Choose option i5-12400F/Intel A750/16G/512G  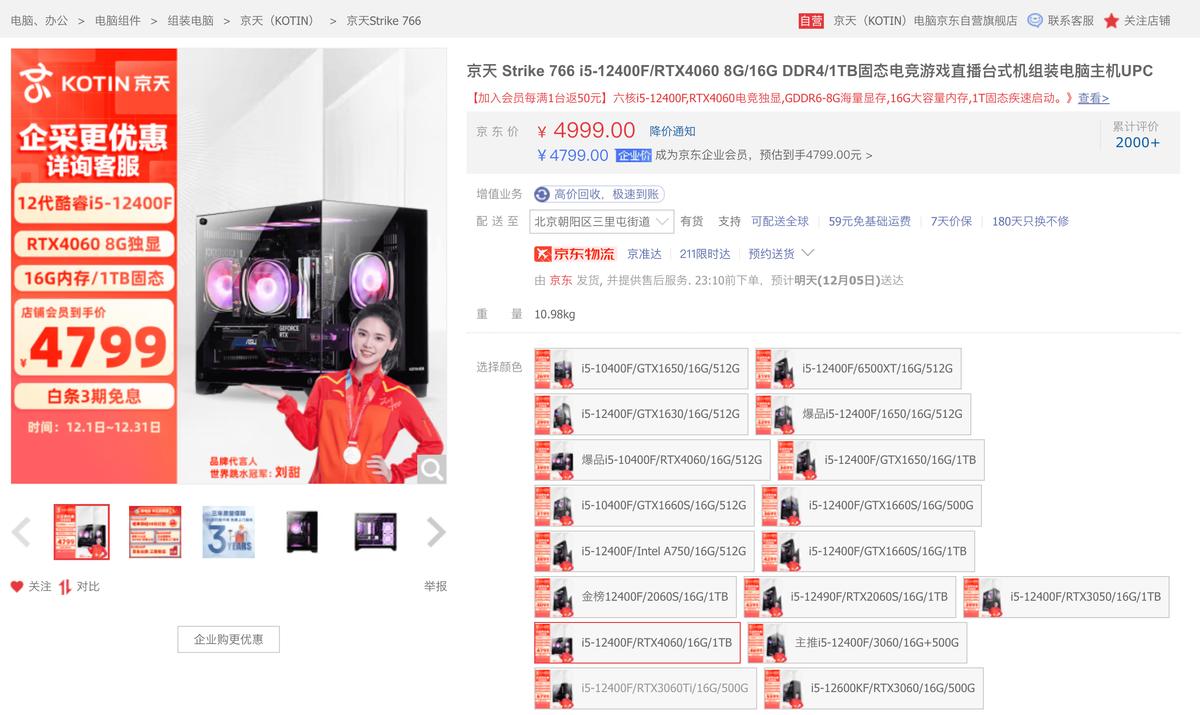(x=644, y=551)
